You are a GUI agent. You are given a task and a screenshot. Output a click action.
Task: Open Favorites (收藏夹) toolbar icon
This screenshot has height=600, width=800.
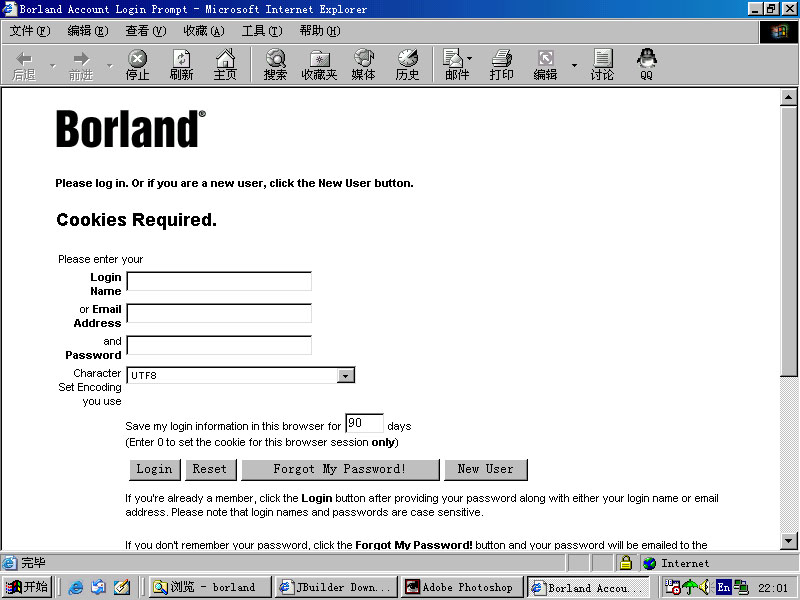319,65
